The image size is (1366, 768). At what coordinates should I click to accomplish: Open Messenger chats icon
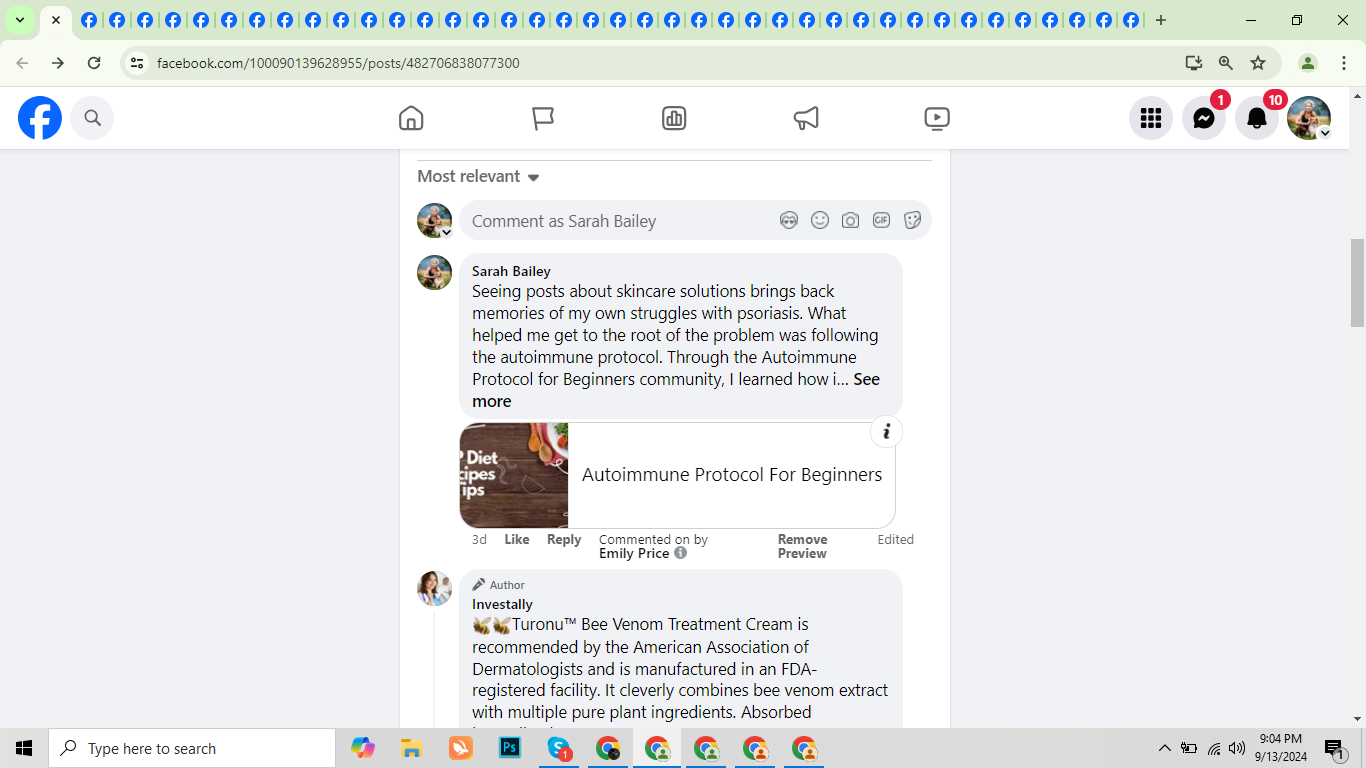click(x=1204, y=118)
